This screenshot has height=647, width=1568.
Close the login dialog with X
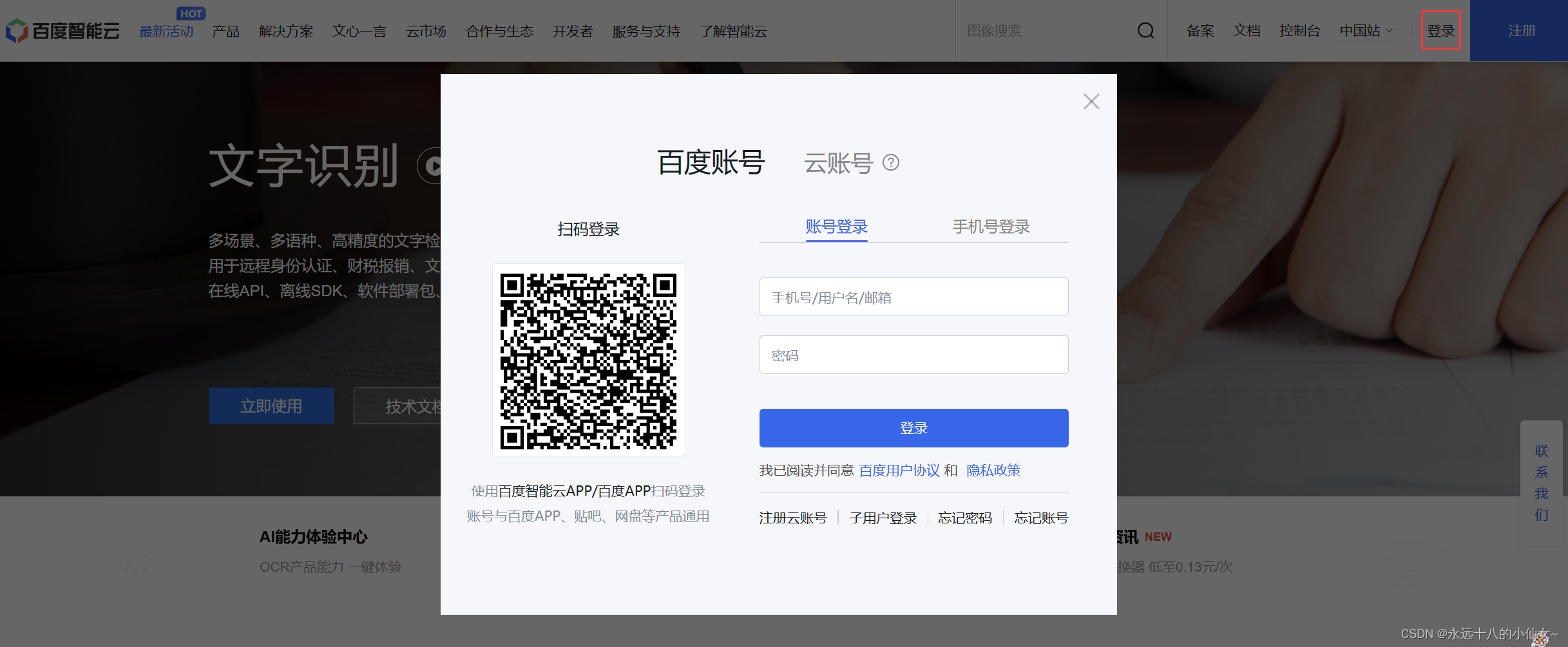click(x=1091, y=101)
